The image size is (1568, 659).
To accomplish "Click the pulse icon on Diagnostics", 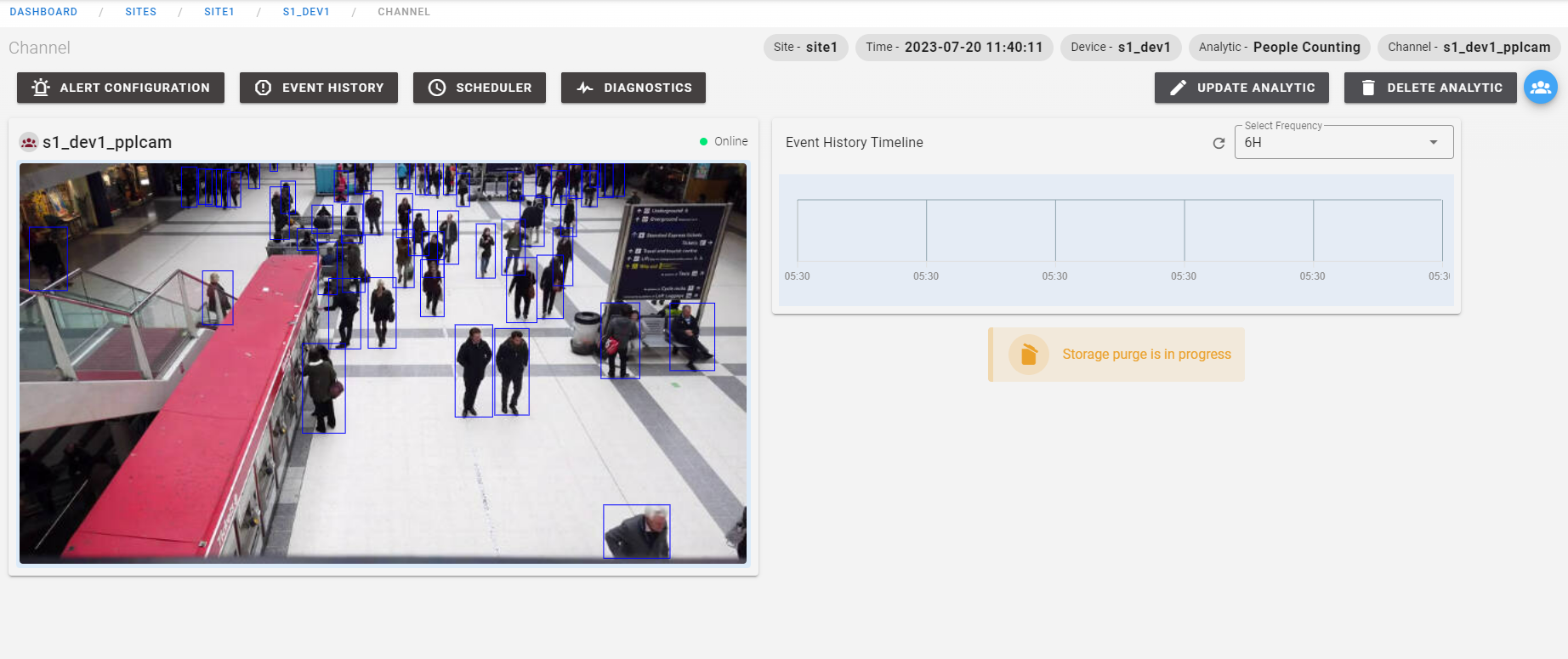I will click(x=584, y=88).
